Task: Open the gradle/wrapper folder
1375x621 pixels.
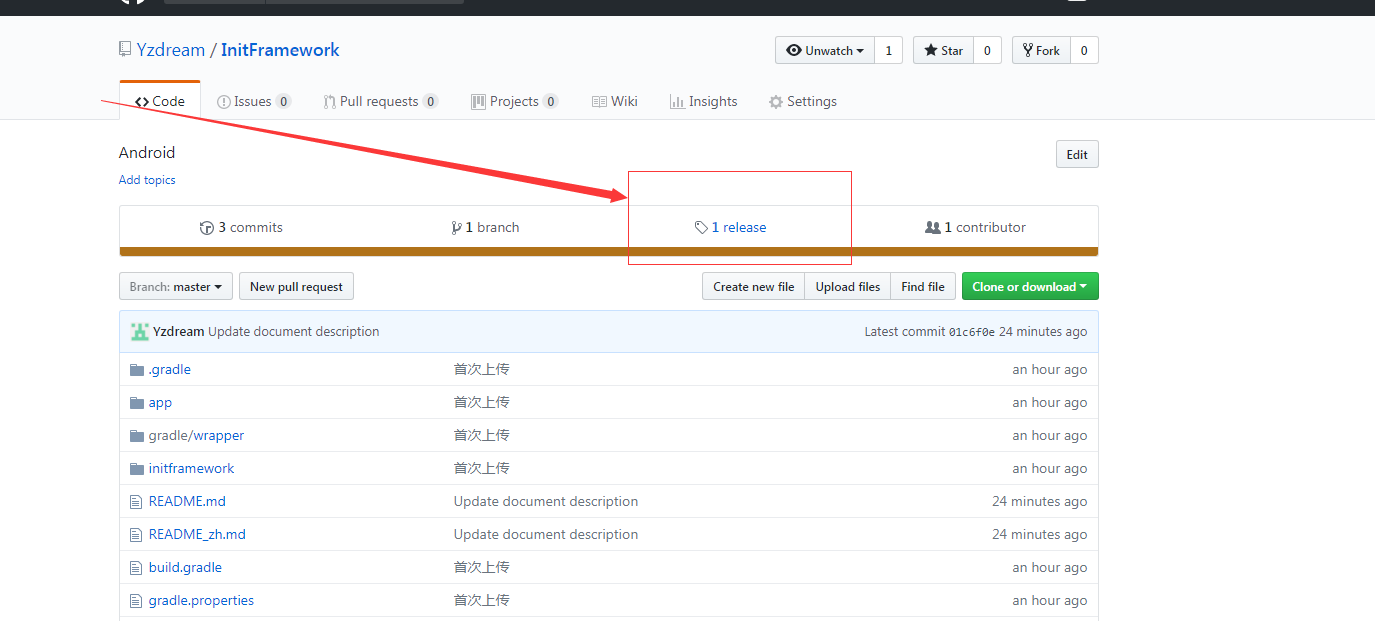Action: pos(196,436)
